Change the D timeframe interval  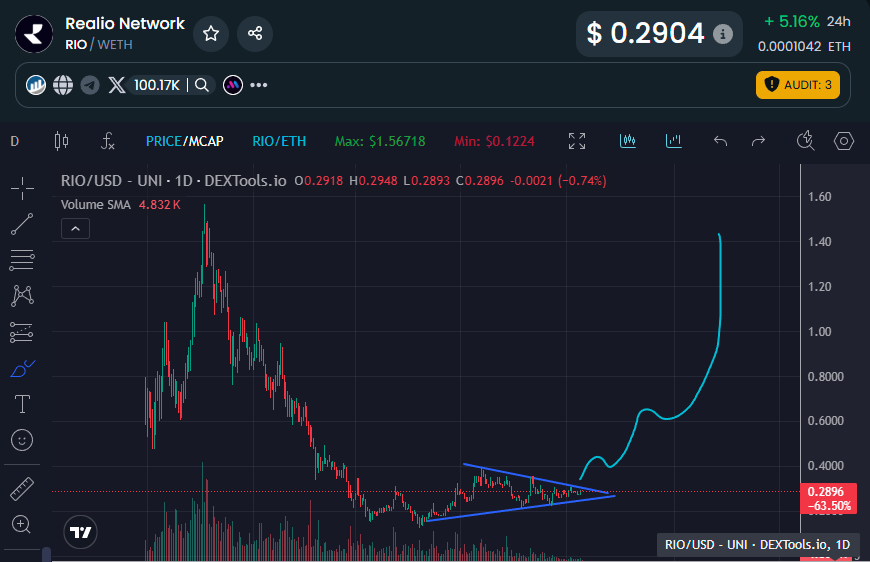[x=15, y=141]
